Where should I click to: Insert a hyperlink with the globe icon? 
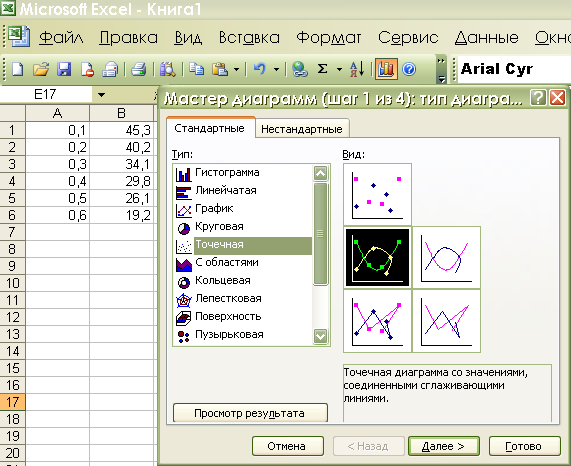click(300, 69)
